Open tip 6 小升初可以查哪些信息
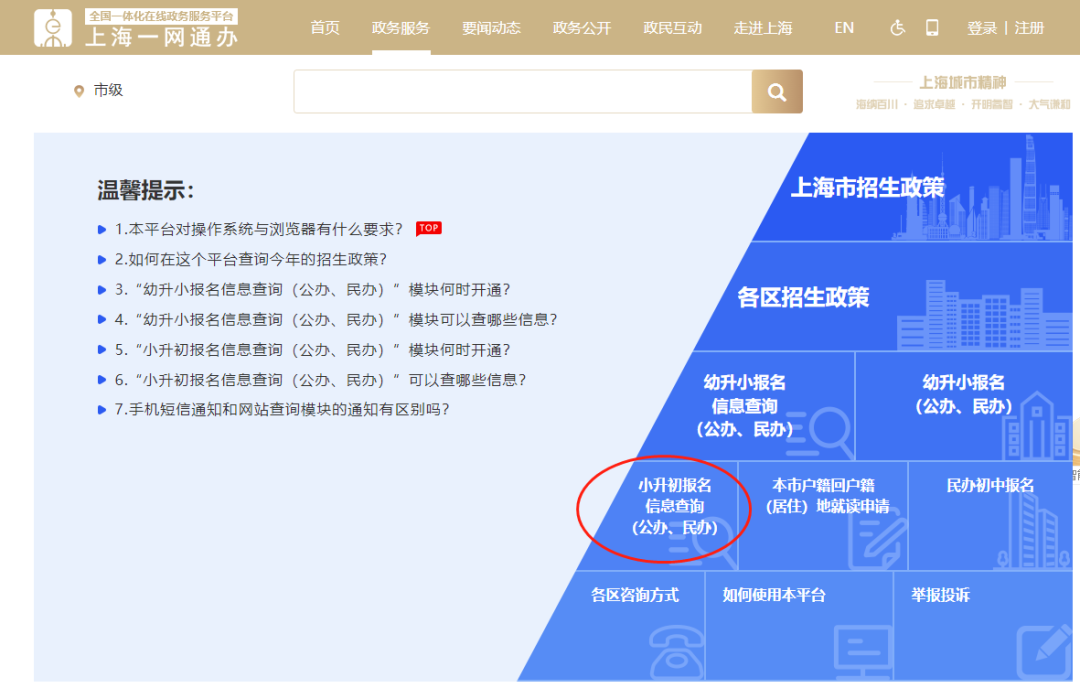This screenshot has height=688, width=1080. [320, 380]
